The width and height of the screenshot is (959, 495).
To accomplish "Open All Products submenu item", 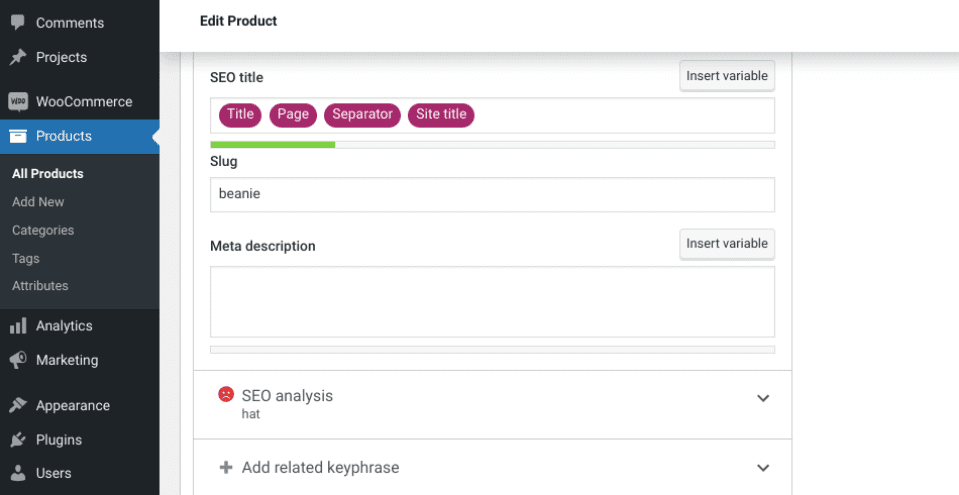I will (48, 173).
